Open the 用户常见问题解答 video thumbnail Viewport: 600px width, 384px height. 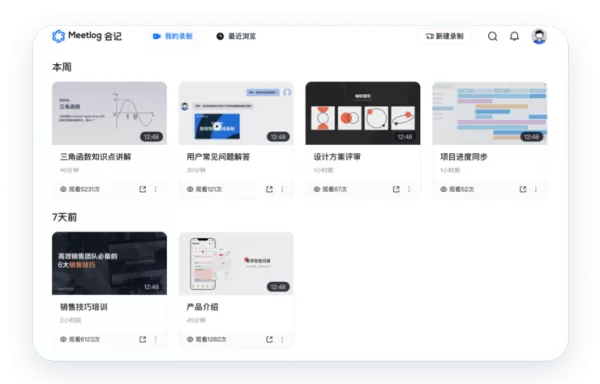(236, 113)
